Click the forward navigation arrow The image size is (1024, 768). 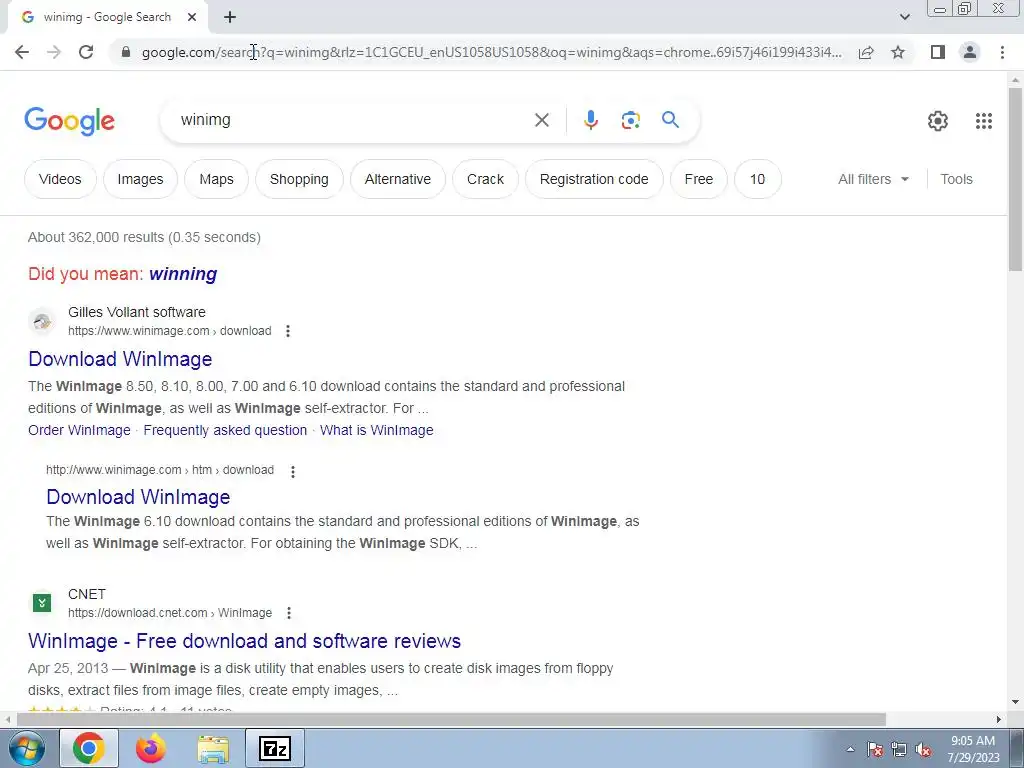(x=54, y=52)
